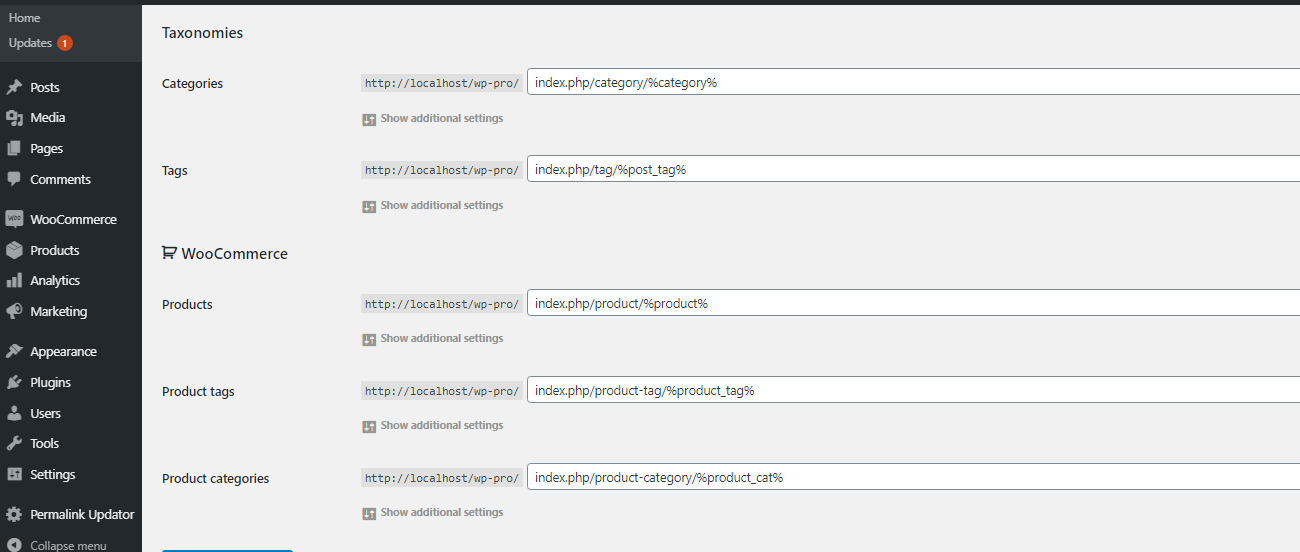Click the Categories row label
Image resolution: width=1300 pixels, height=552 pixels.
[x=192, y=84]
